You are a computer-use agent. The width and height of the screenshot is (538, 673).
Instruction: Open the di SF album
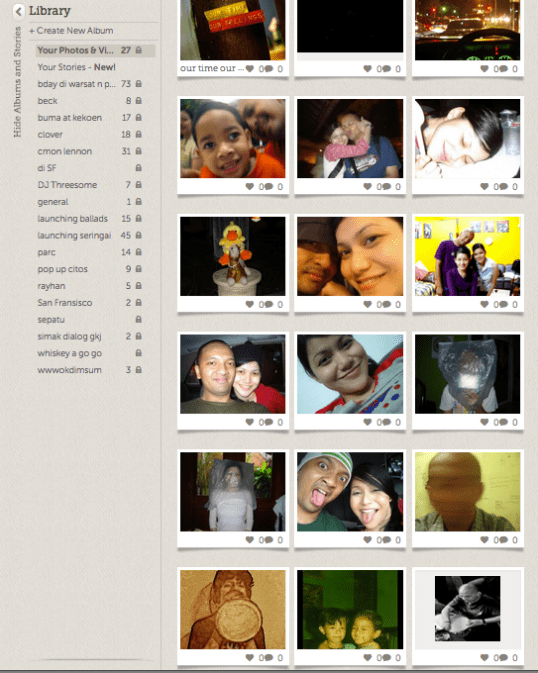(47, 168)
